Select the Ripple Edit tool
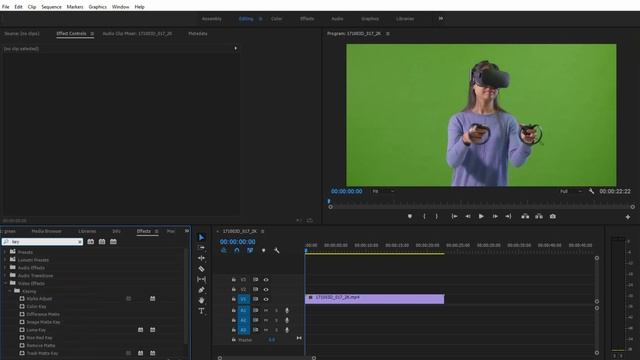 (201, 258)
